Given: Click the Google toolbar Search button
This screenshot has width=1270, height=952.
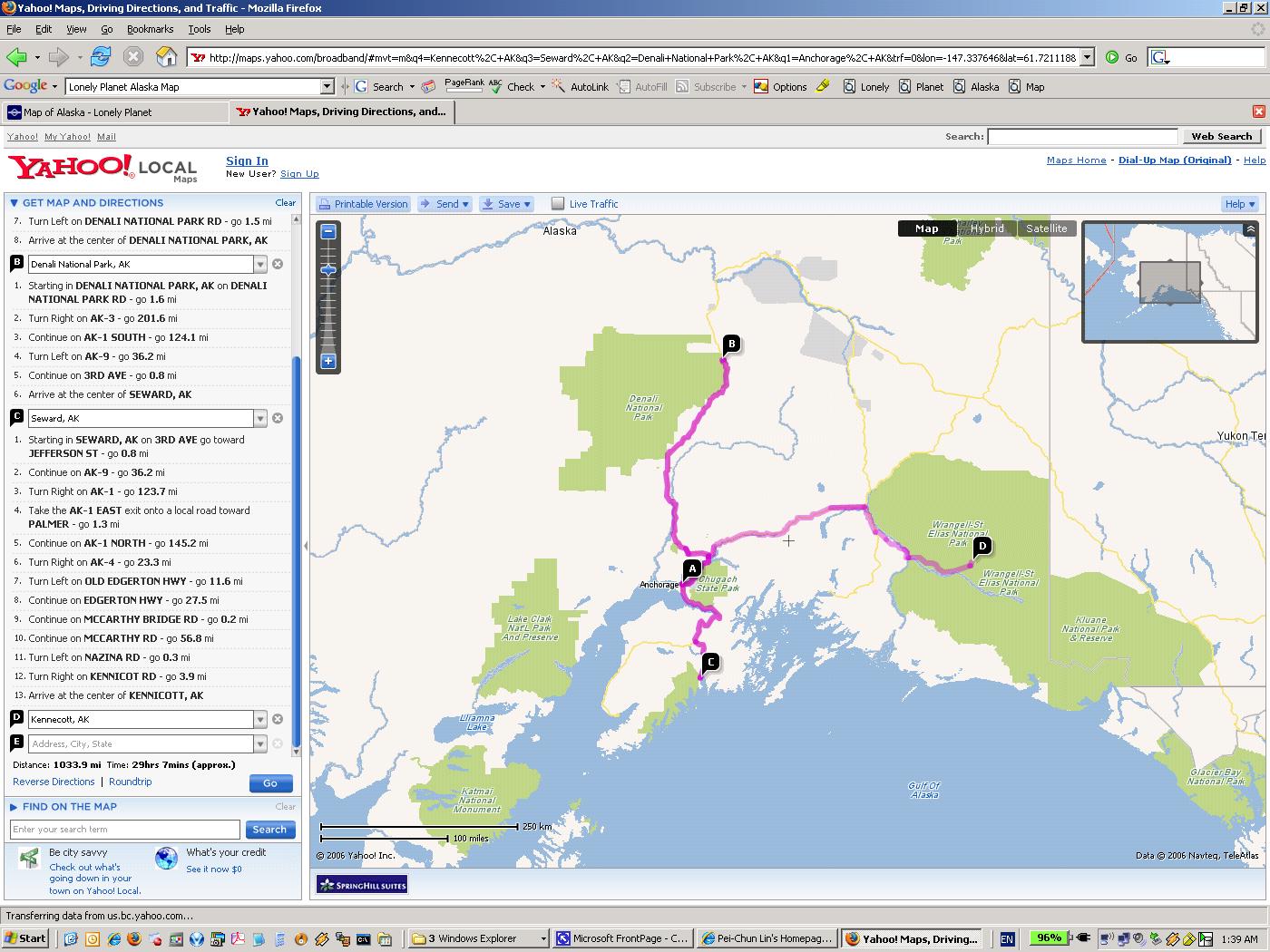Looking at the screenshot, I should tap(381, 87).
